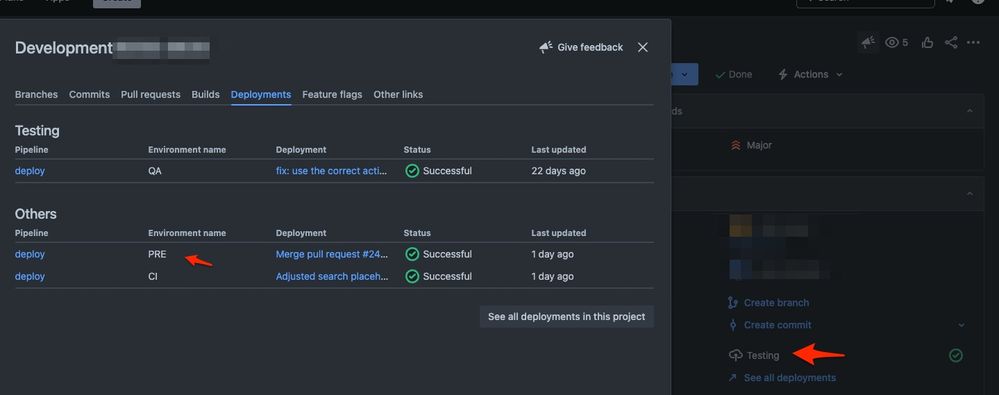999x395 pixels.
Task: Click the Create branch icon
Action: pos(733,303)
